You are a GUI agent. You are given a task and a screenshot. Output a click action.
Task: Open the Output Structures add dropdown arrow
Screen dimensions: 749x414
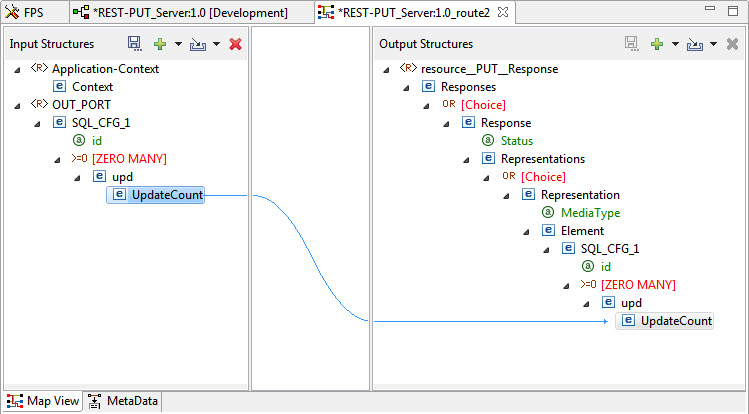pos(675,44)
